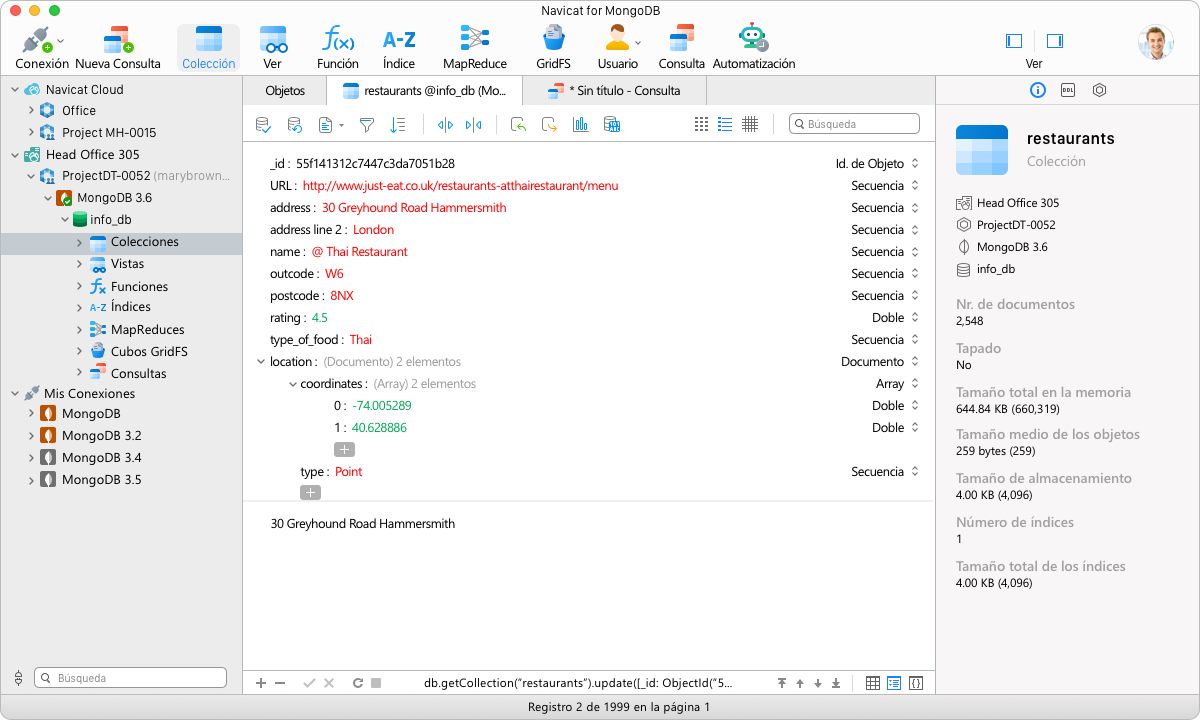The height and width of the screenshot is (720, 1200).
Task: Open the Sin título - Consulta tab
Action: 615,91
